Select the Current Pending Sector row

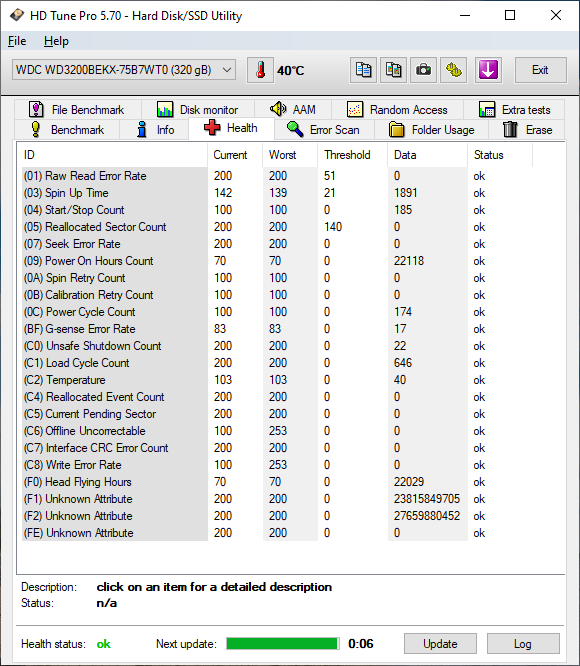coord(277,414)
